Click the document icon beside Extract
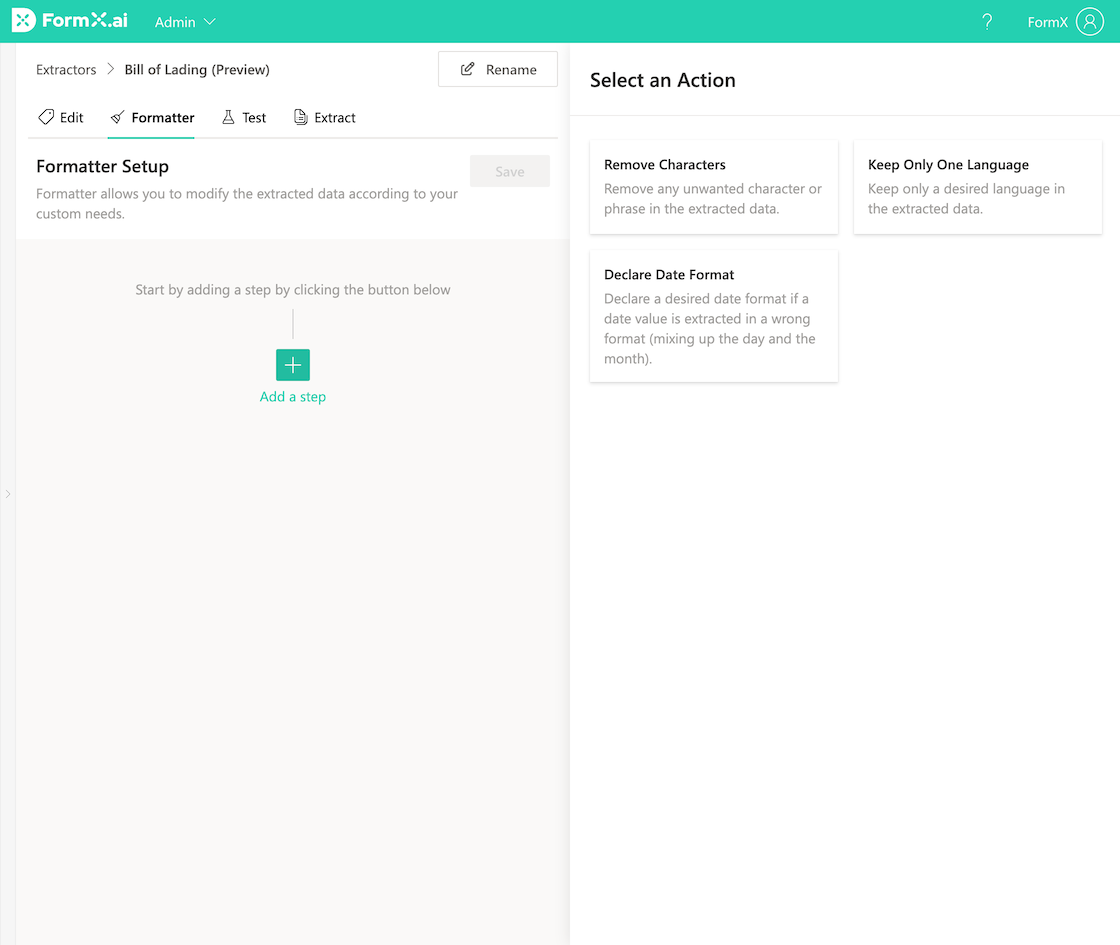 [300, 117]
